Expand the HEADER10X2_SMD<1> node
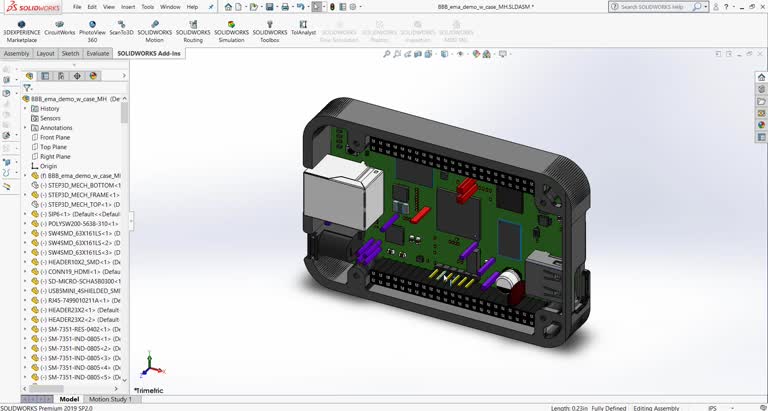768x411 pixels. click(x=25, y=262)
